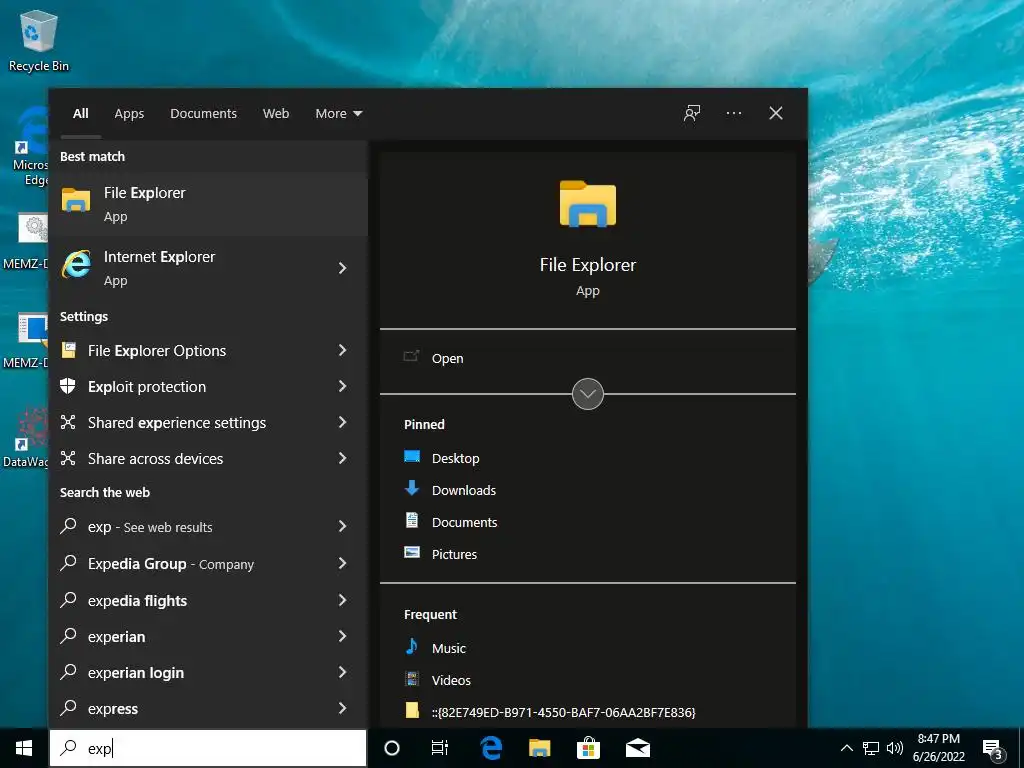Close the search panel
1024x768 pixels.
pyautogui.click(x=776, y=113)
